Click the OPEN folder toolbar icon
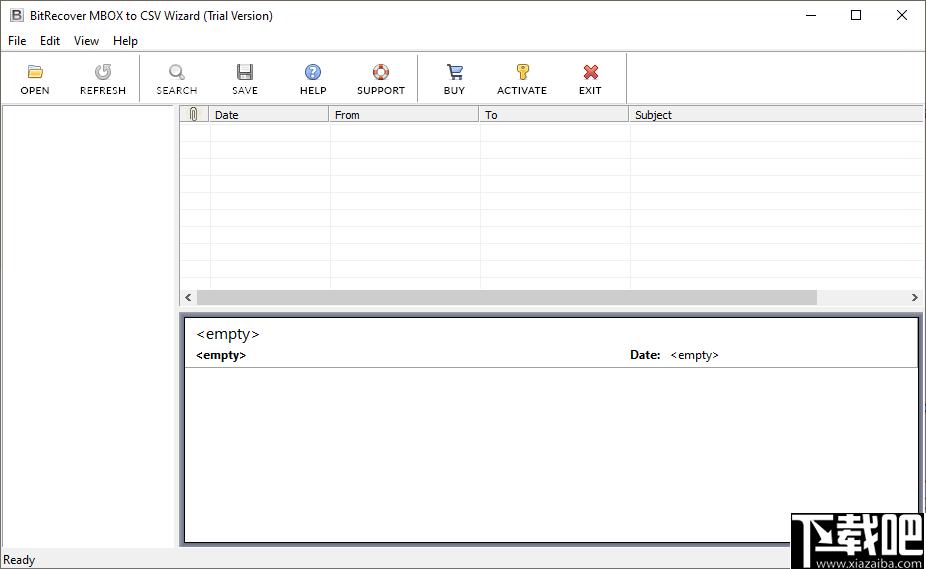The image size is (926, 569). [x=35, y=72]
